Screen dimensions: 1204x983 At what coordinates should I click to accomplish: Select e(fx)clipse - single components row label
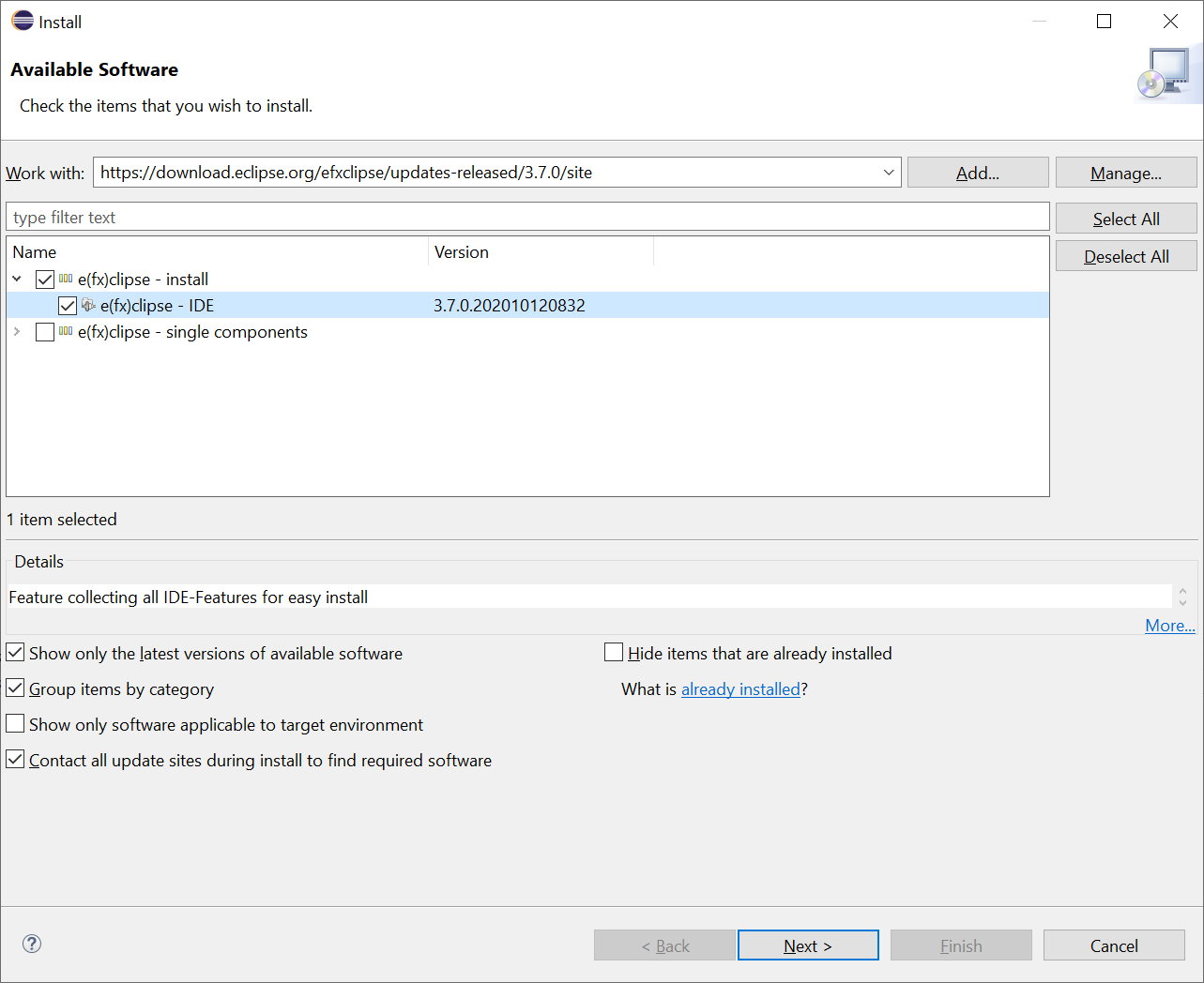click(192, 332)
